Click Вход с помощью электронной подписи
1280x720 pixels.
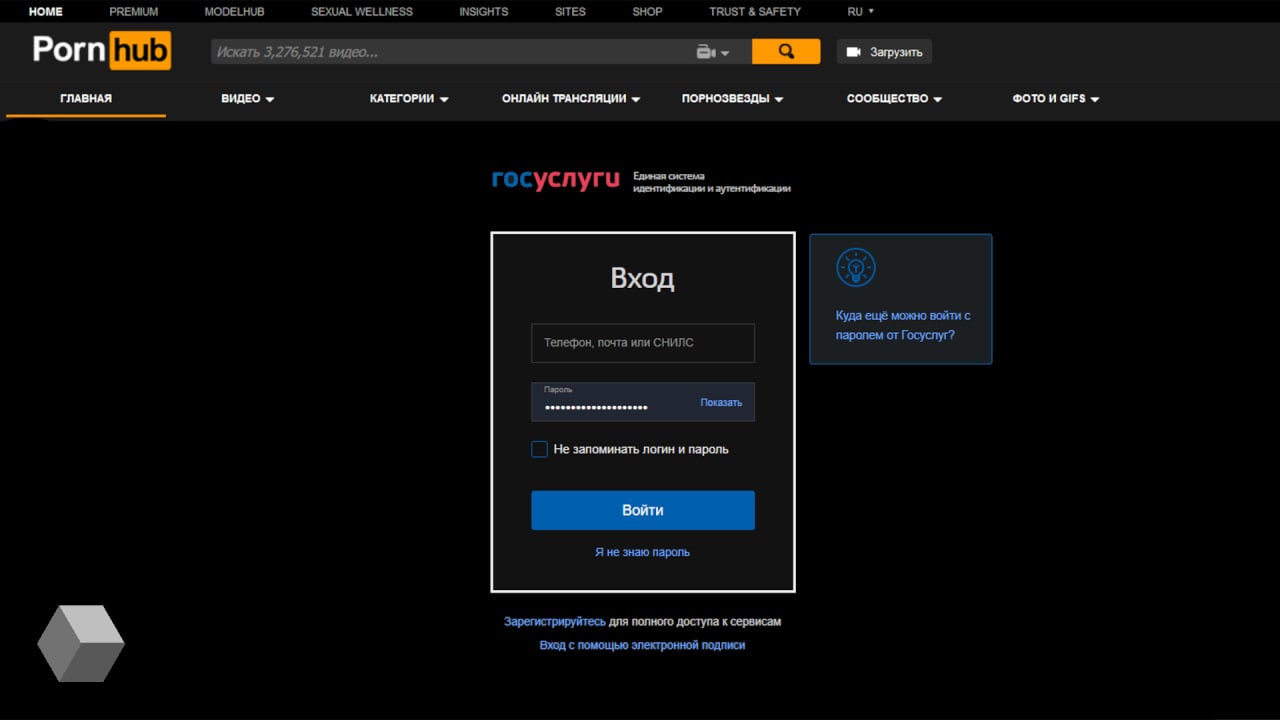pos(642,645)
